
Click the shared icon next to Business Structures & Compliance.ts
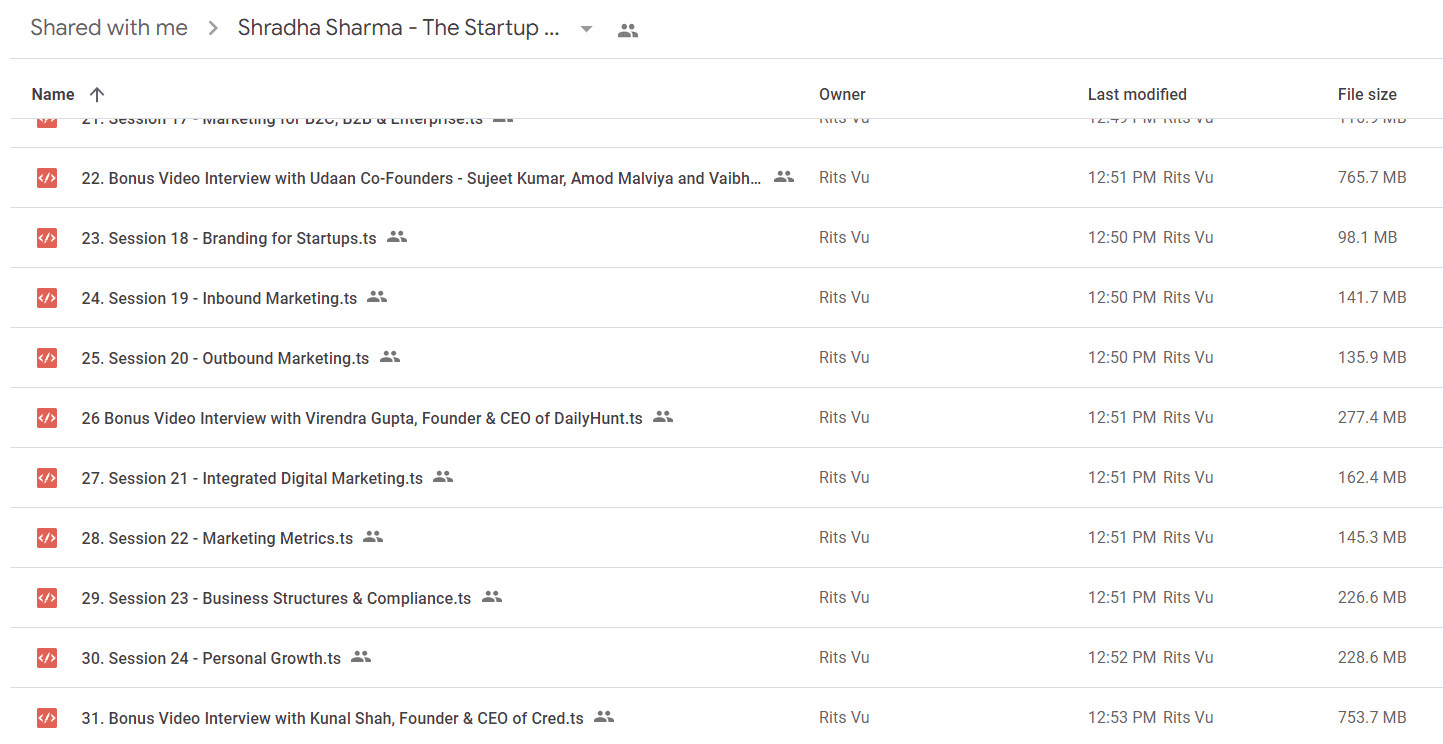pyautogui.click(x=491, y=597)
